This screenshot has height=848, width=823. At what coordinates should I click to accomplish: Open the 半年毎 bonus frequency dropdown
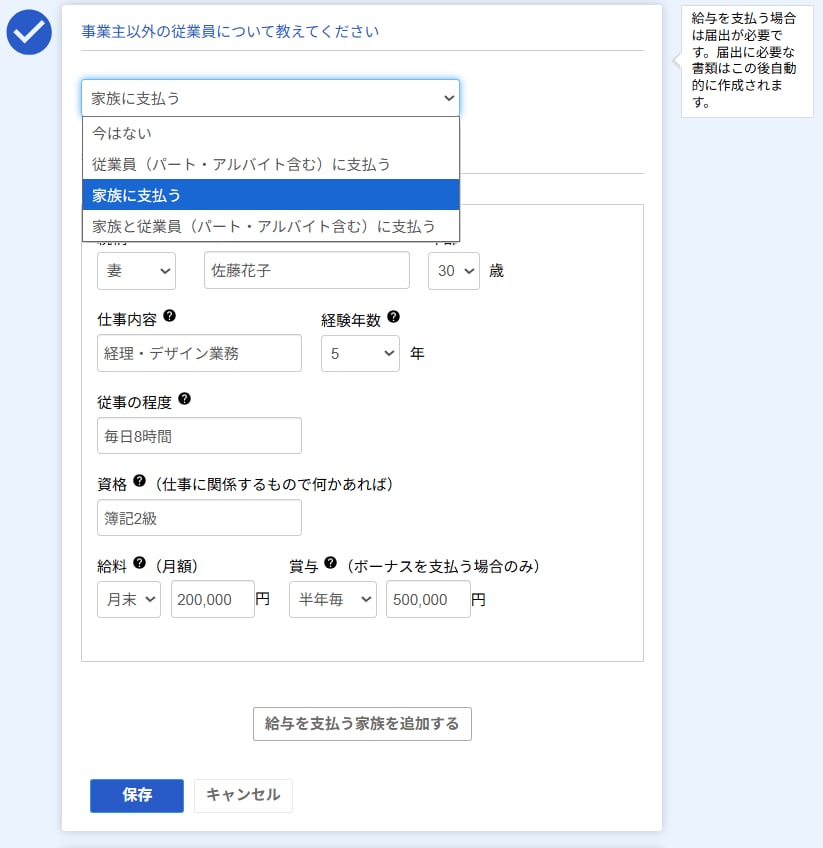(333, 599)
